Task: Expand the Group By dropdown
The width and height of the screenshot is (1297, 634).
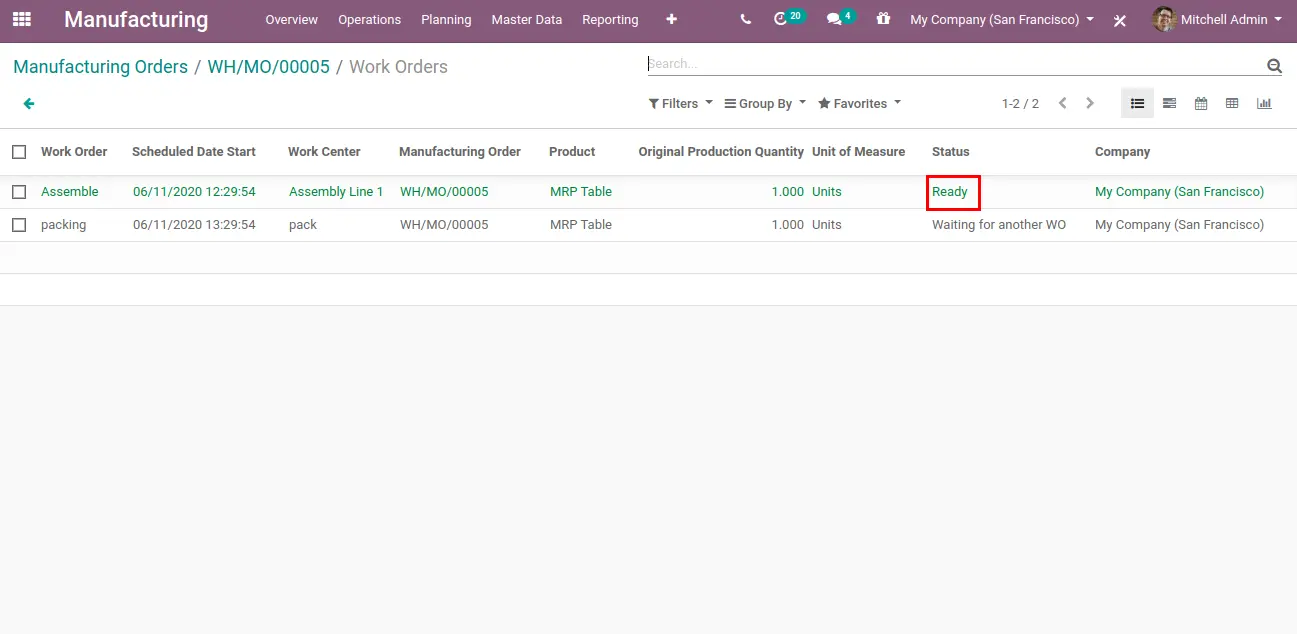Action: pos(765,103)
